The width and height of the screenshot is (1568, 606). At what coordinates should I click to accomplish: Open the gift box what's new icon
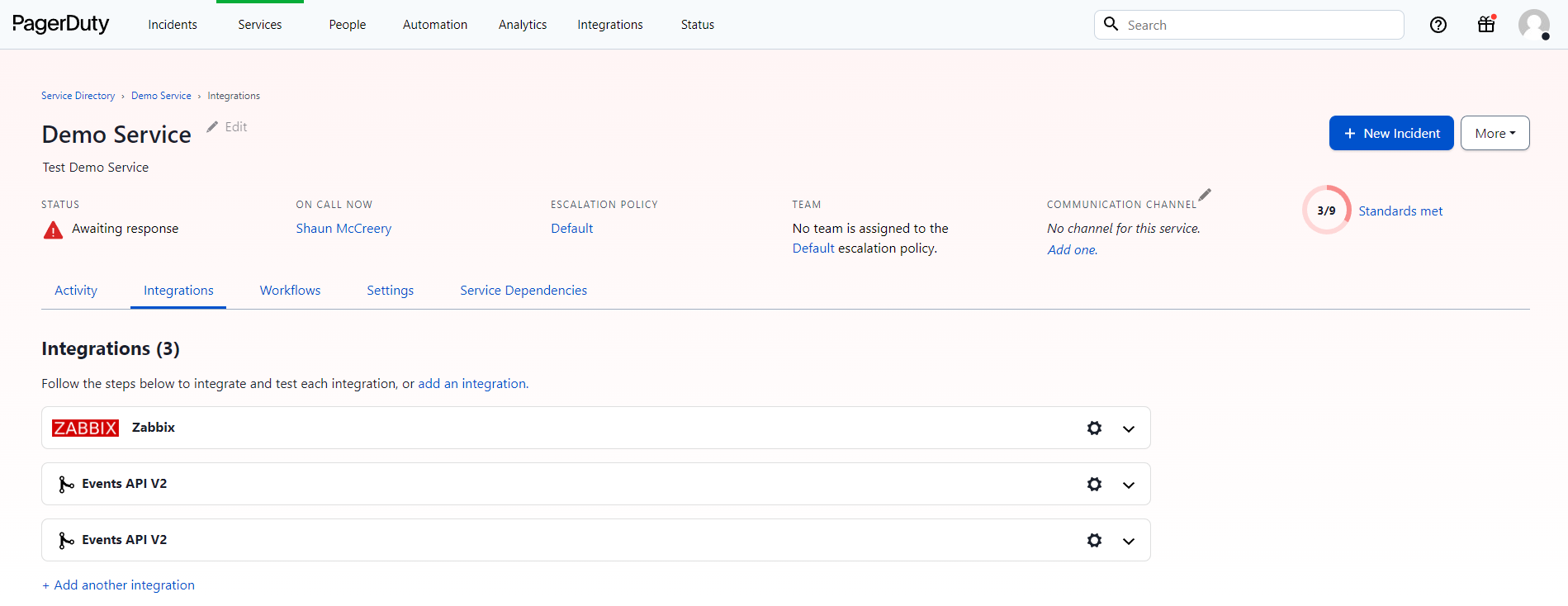point(1486,24)
